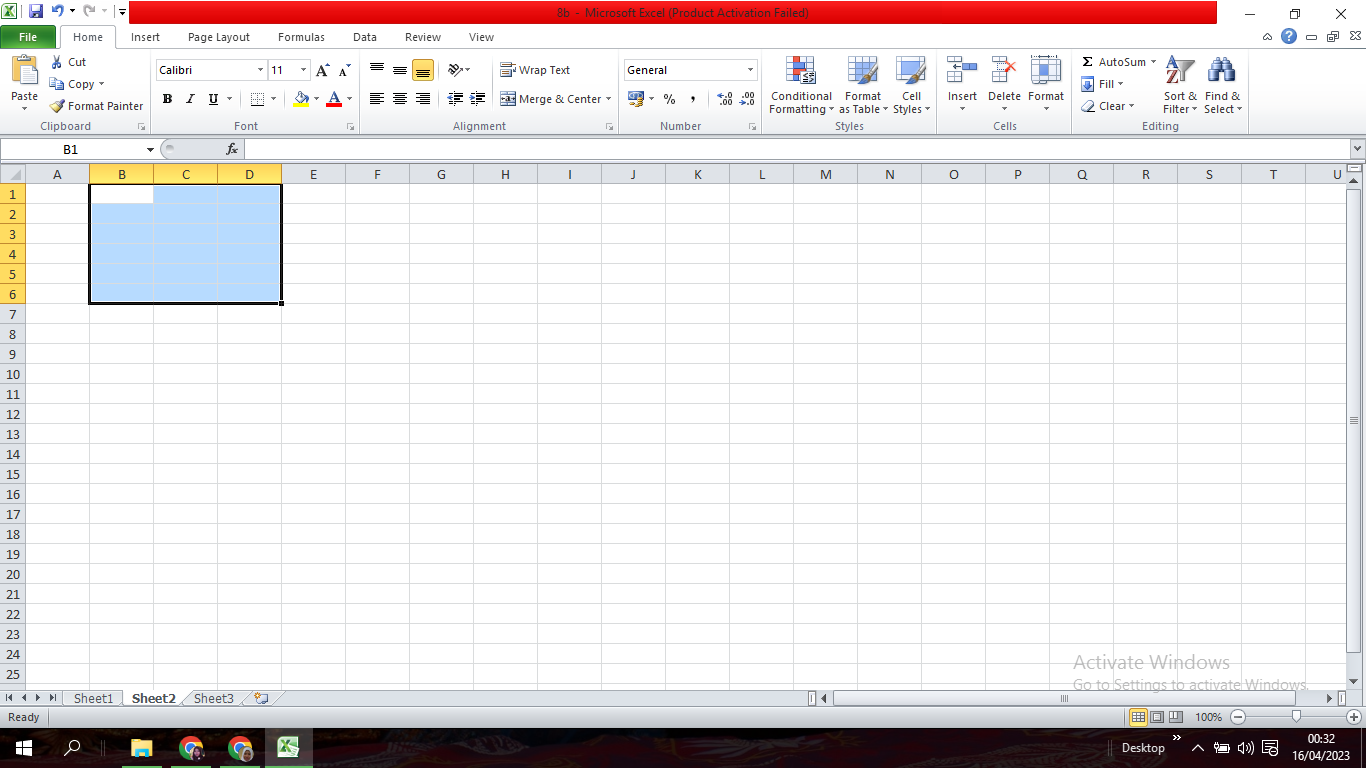Shrink font size with the small A icon
This screenshot has width=1366, height=768.
pos(344,70)
